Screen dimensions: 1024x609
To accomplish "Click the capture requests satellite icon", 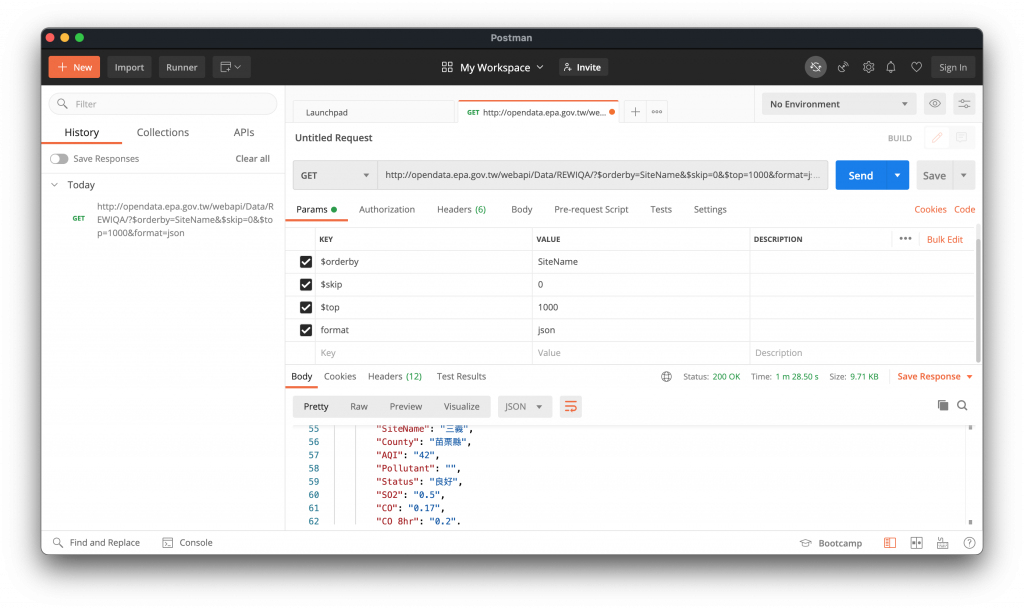I will (843, 67).
